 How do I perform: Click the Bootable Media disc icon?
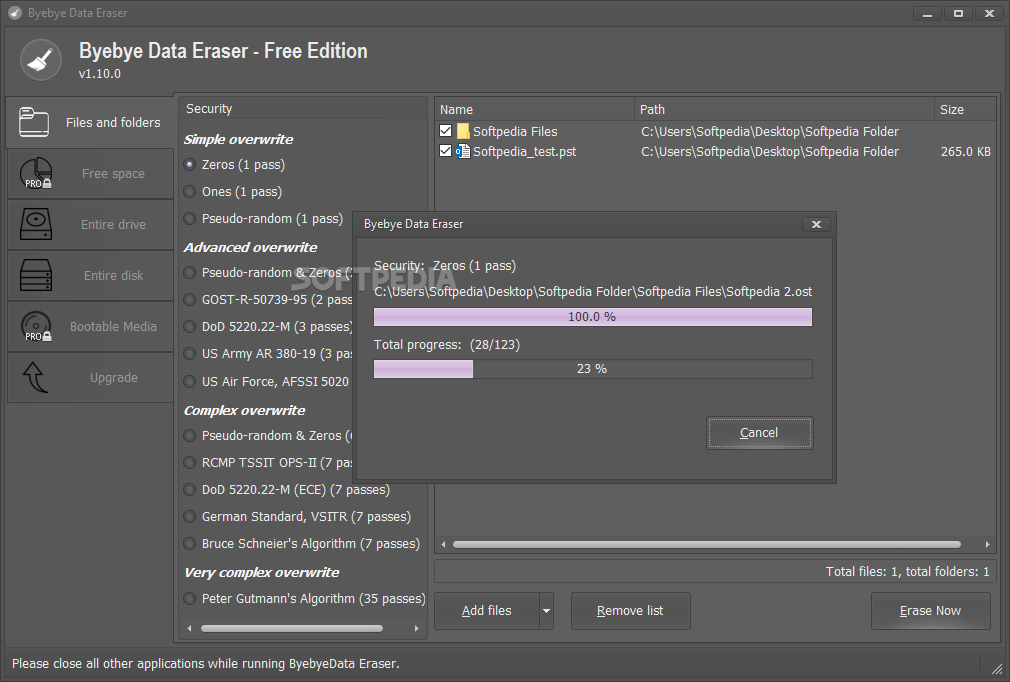35,327
